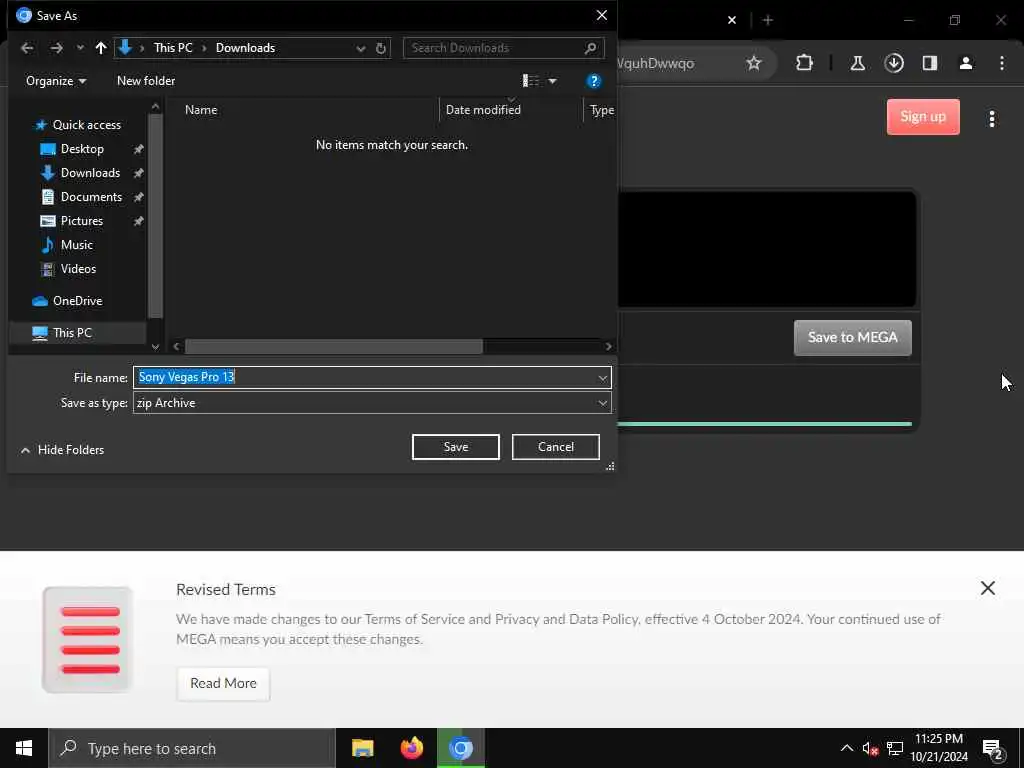Open File Explorer from taskbar
This screenshot has width=1024, height=768.
362,748
